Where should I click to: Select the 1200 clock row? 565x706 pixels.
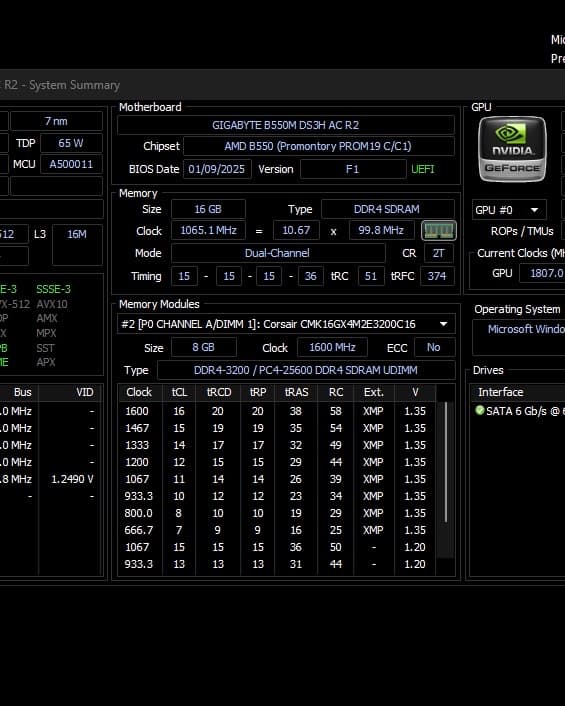click(276, 462)
